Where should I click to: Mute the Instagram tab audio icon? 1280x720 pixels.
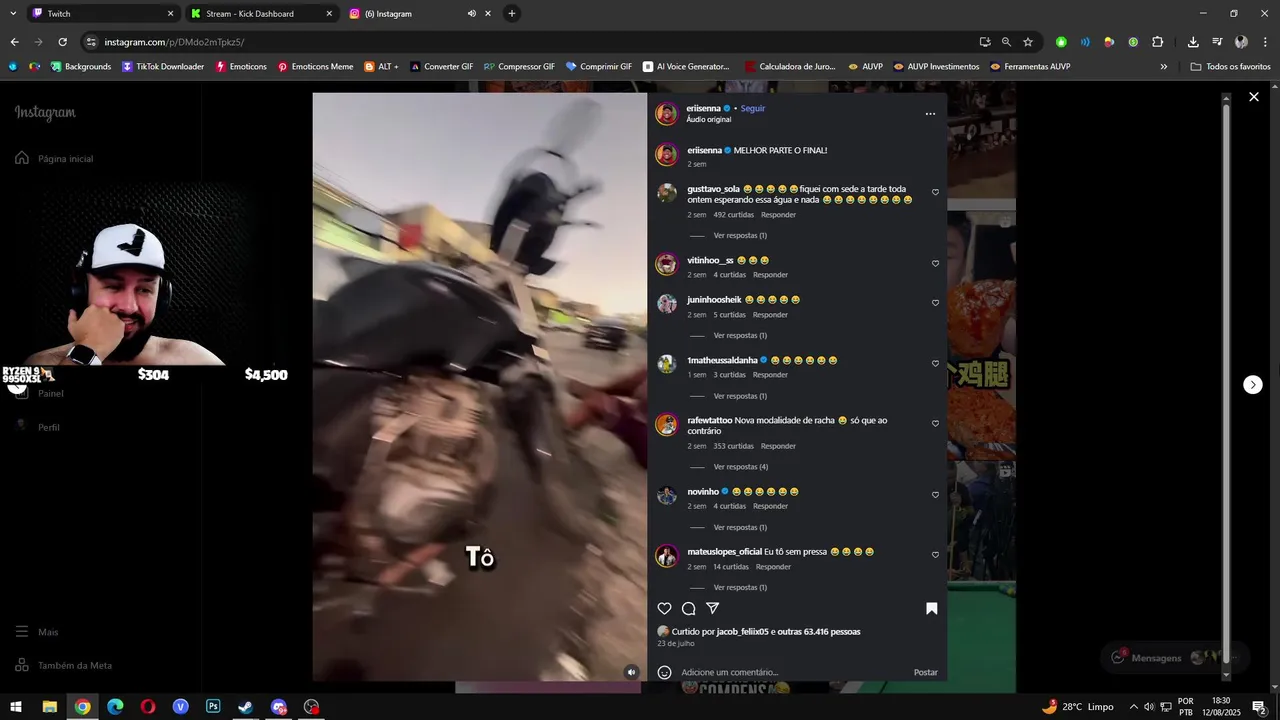pyautogui.click(x=471, y=14)
